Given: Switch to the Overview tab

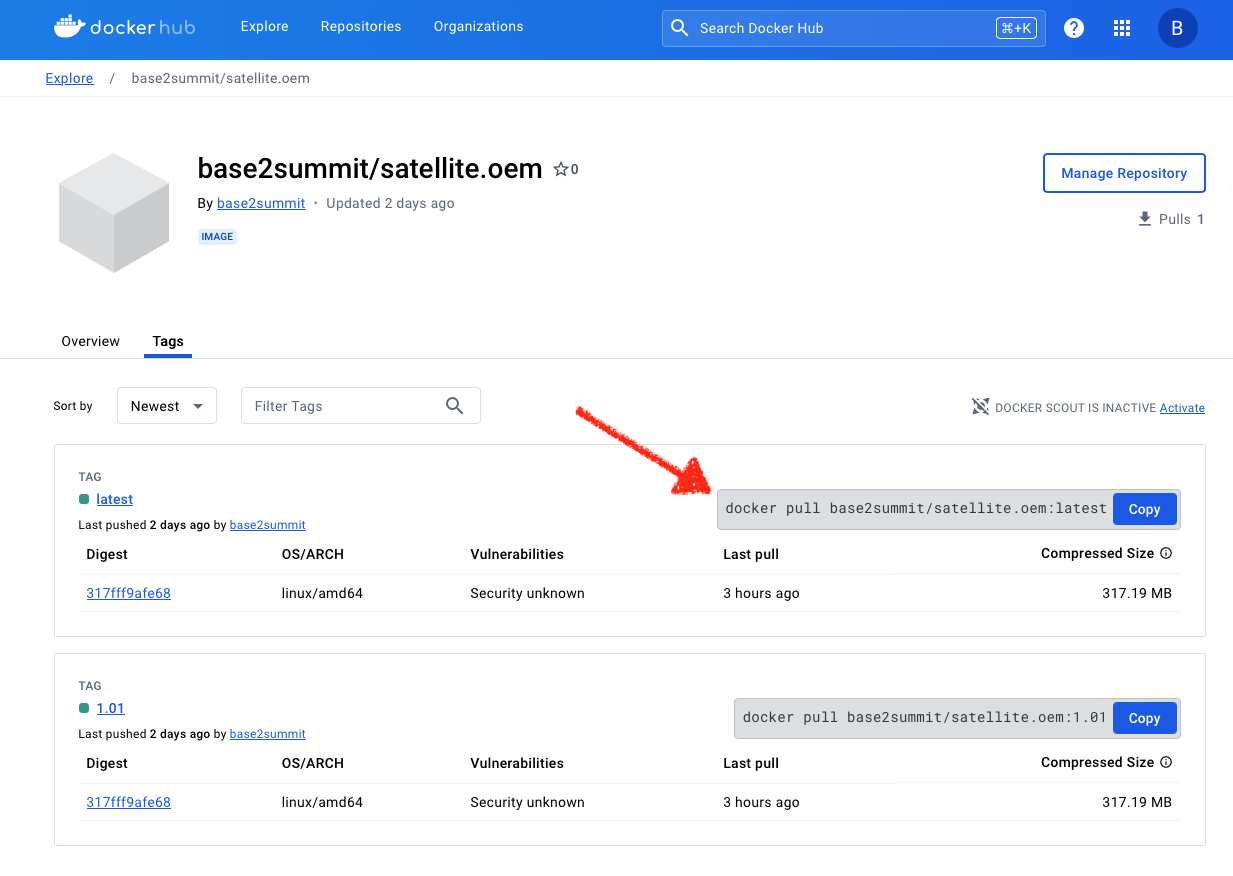Looking at the screenshot, I should click(x=91, y=341).
